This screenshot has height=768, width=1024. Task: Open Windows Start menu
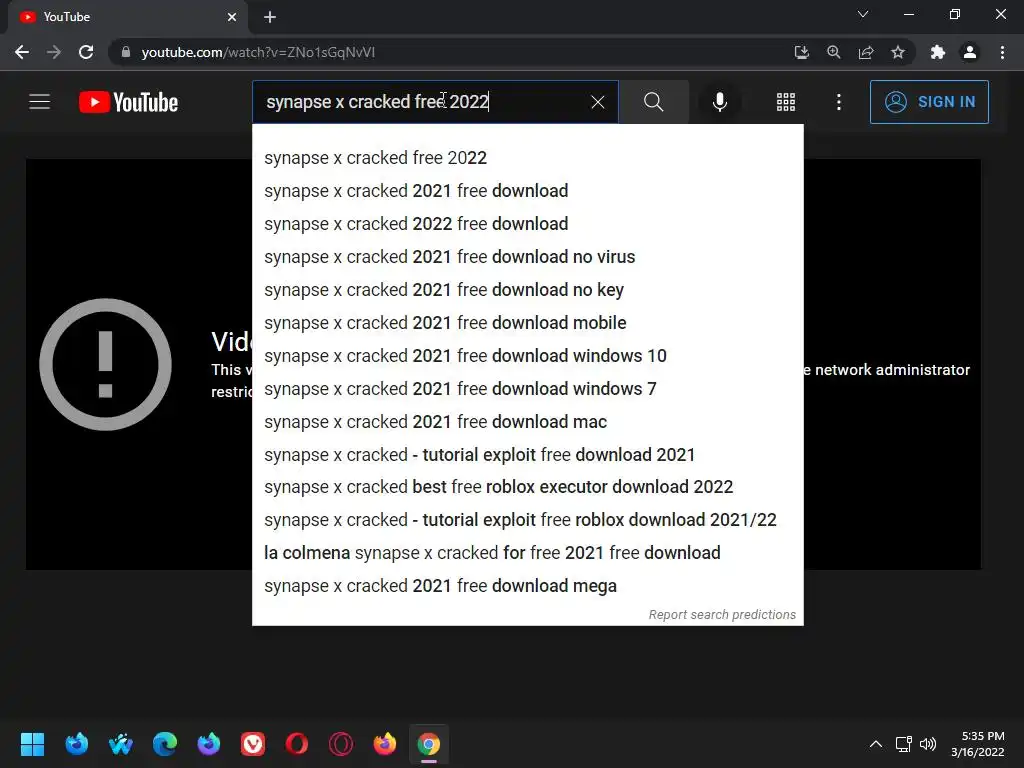(32, 744)
